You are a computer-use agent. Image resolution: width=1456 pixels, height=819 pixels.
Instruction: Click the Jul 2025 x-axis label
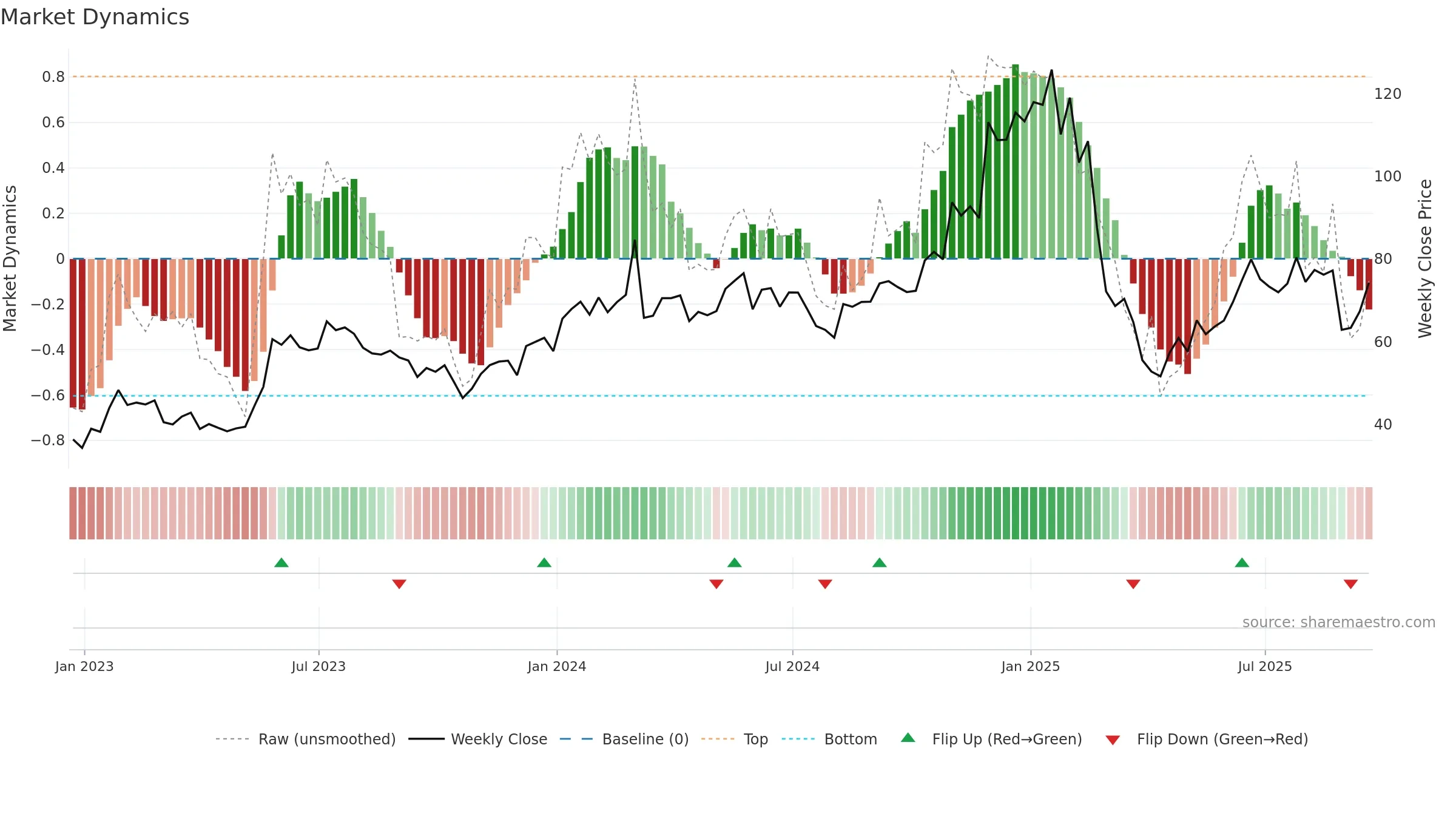pos(1265,666)
